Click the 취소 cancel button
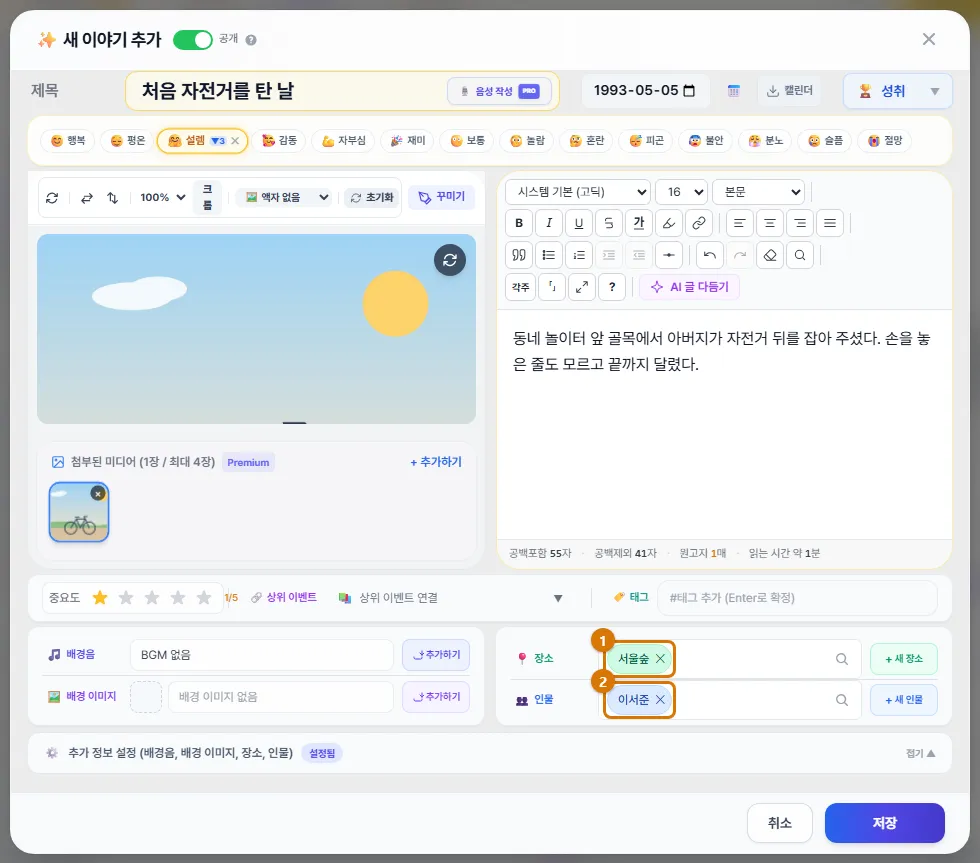Screen dimensions: 980x863 (779, 823)
